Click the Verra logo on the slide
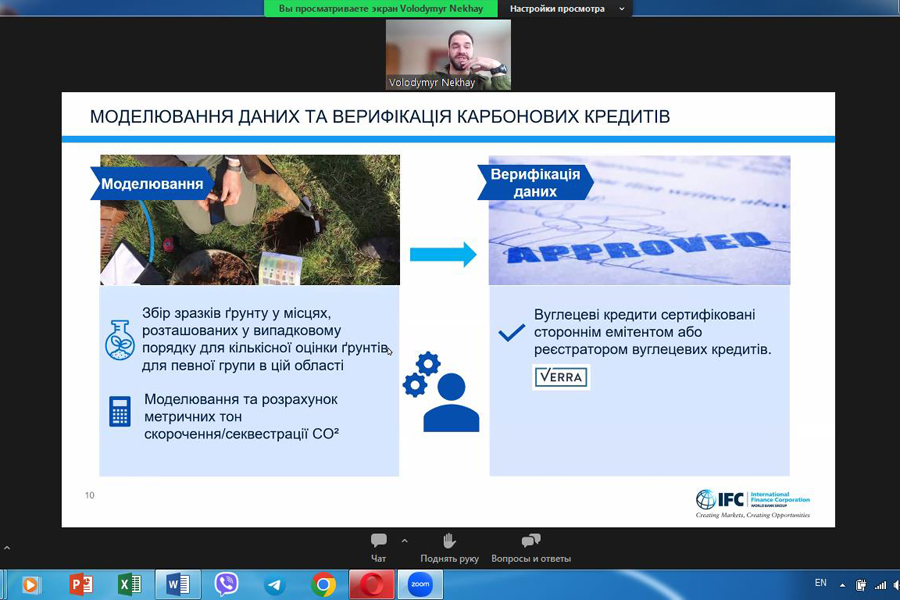Screen dimensions: 900x600 pos(561,377)
